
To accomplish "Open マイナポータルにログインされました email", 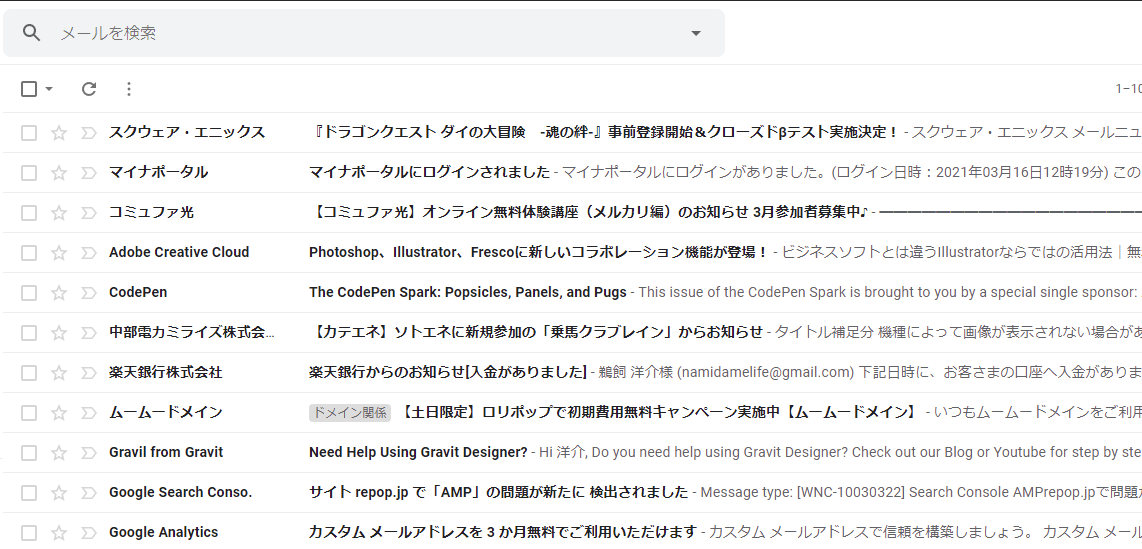I will click(429, 173).
